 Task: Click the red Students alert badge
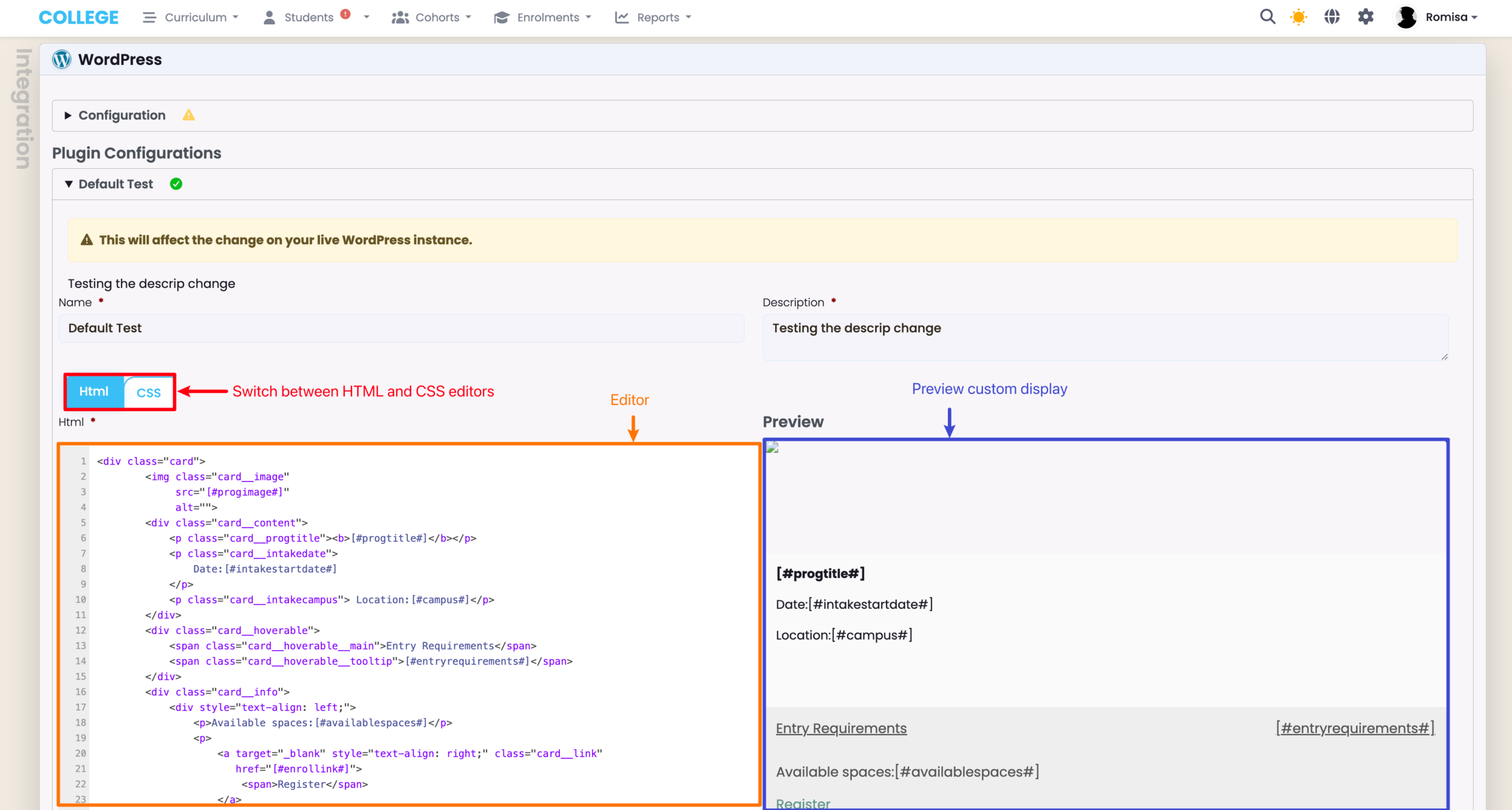(346, 14)
